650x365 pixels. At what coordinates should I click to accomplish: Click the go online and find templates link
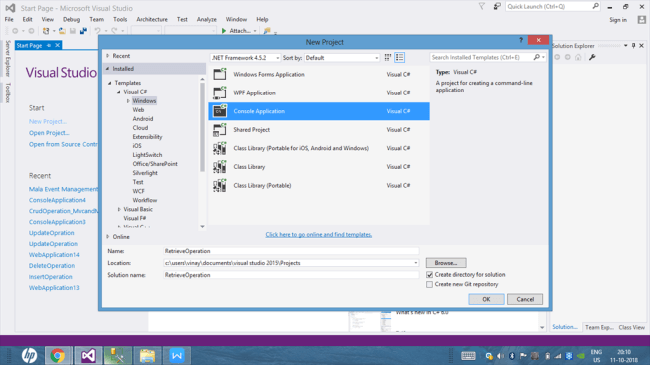(x=318, y=235)
